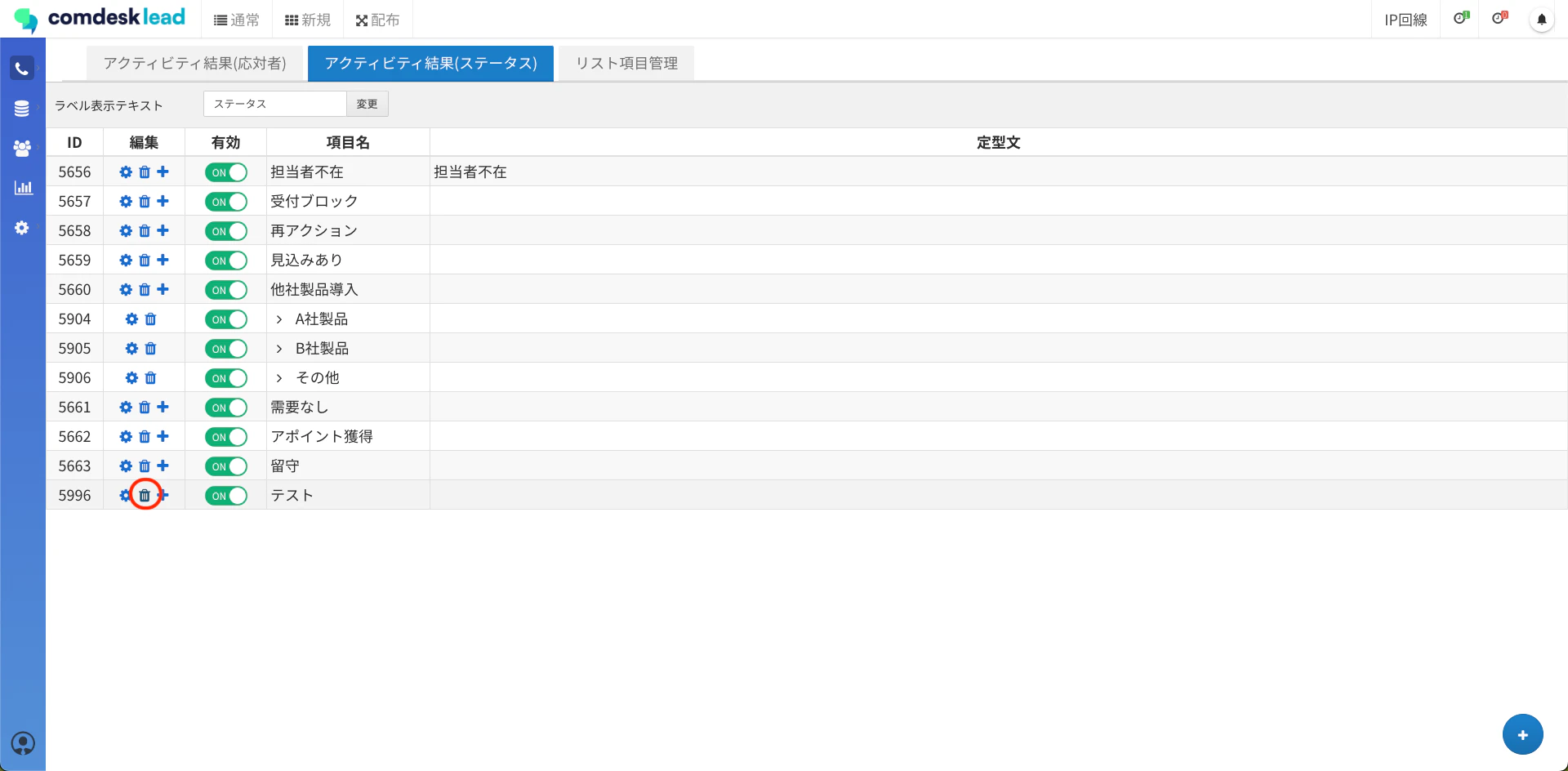The height and width of the screenshot is (771, 1568).
Task: Toggle ON switch for アポイント獲得
Action: 226,437
